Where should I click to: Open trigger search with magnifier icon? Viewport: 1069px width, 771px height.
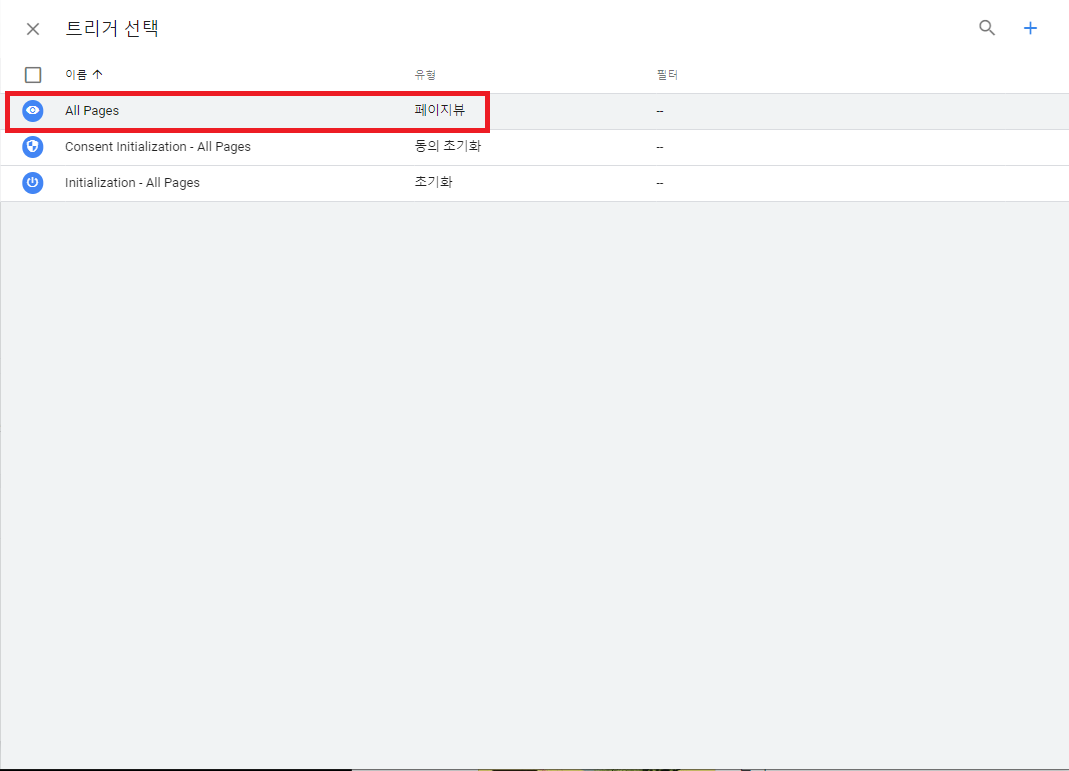987,28
